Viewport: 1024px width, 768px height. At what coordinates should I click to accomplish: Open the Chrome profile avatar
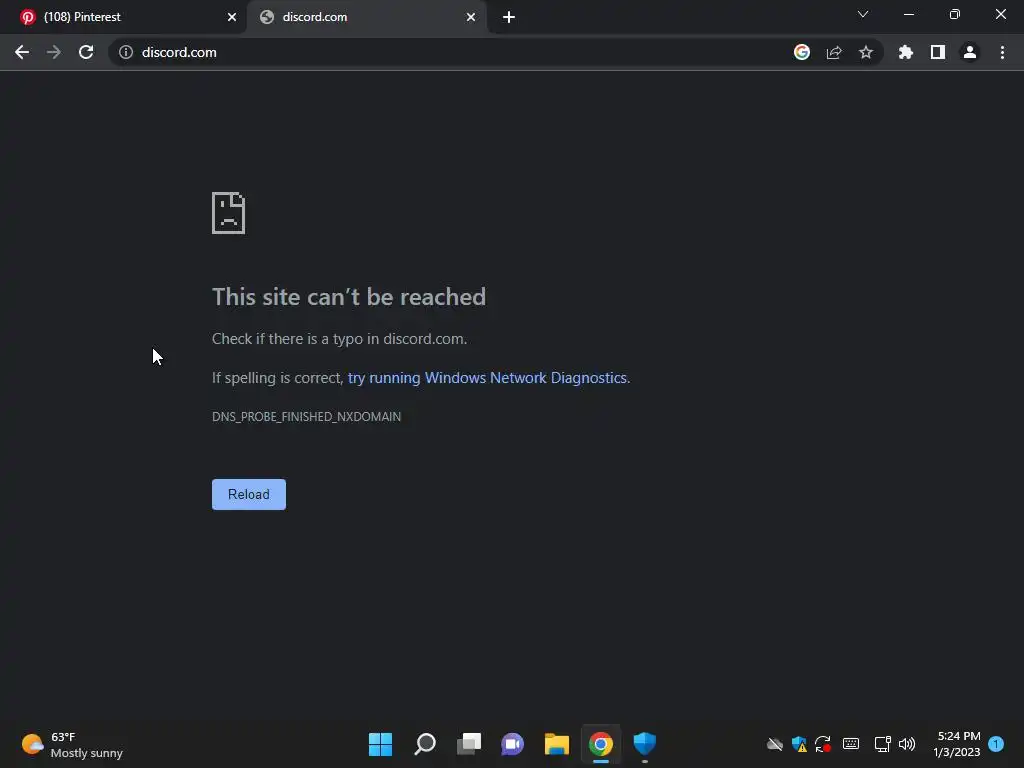(970, 52)
